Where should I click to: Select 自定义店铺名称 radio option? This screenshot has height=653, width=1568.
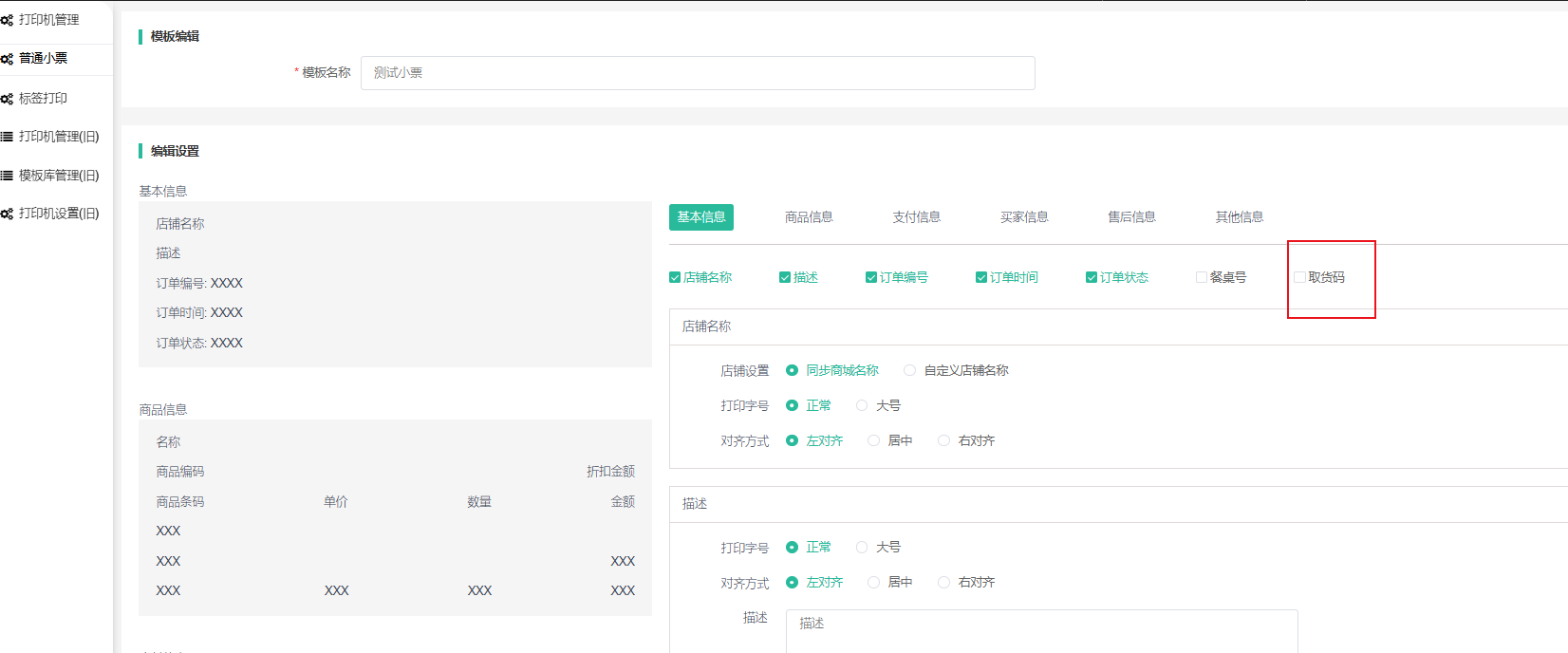(909, 370)
